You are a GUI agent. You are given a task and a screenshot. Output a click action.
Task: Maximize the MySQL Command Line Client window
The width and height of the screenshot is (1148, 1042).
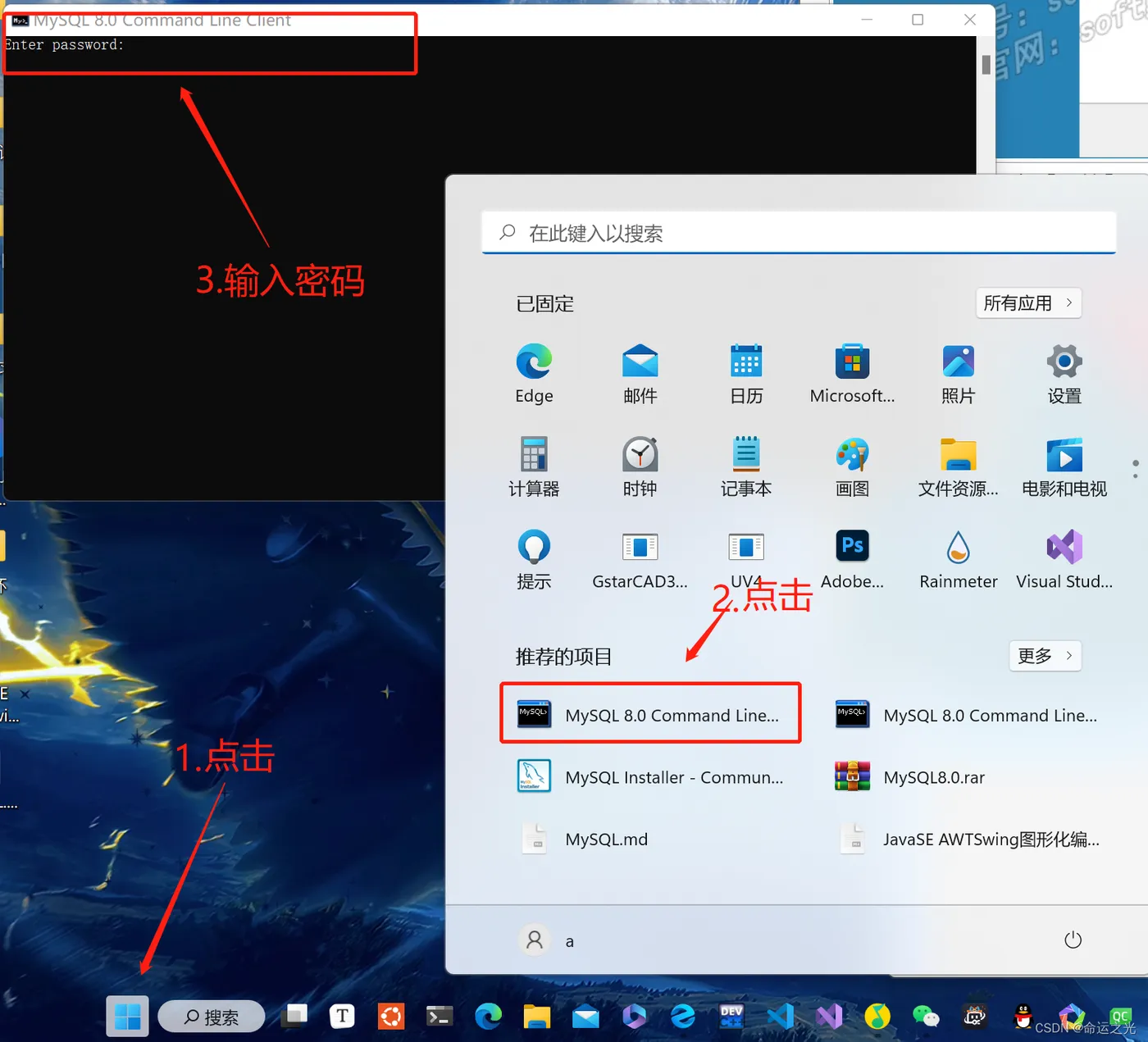(918, 20)
